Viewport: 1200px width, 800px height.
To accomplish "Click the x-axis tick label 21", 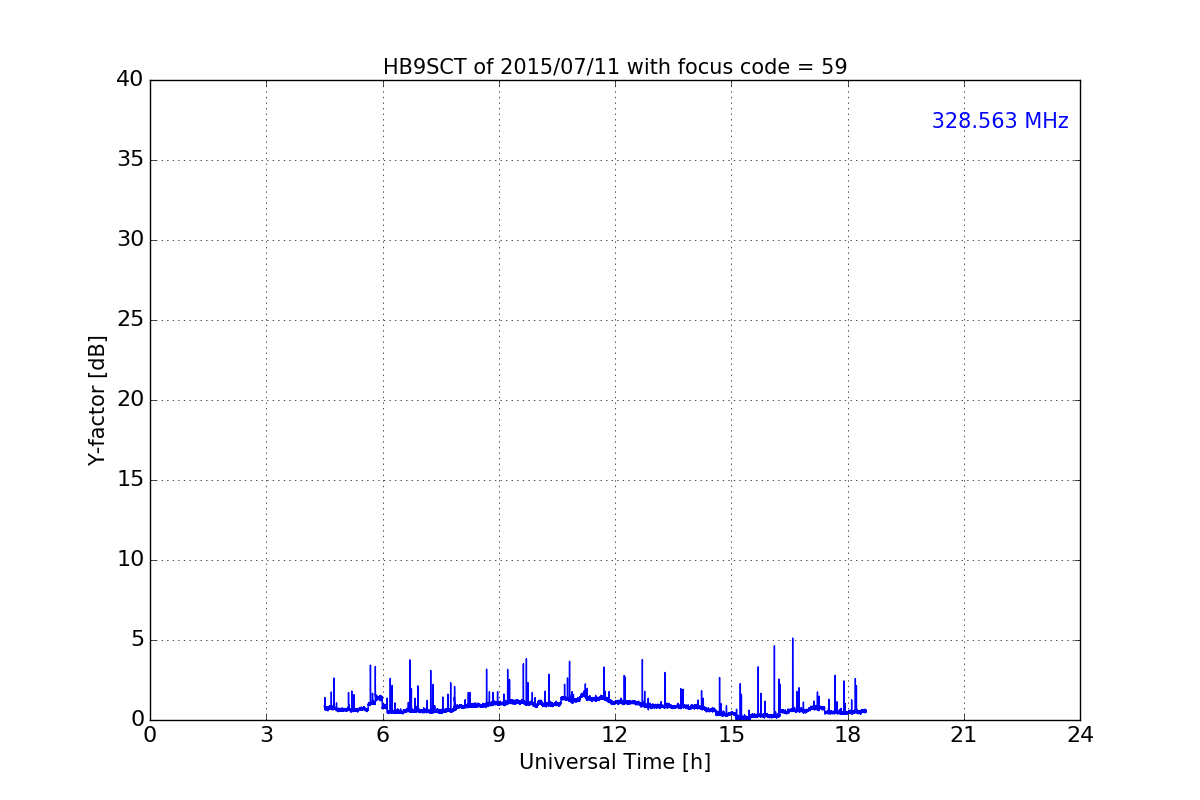I will (x=964, y=735).
